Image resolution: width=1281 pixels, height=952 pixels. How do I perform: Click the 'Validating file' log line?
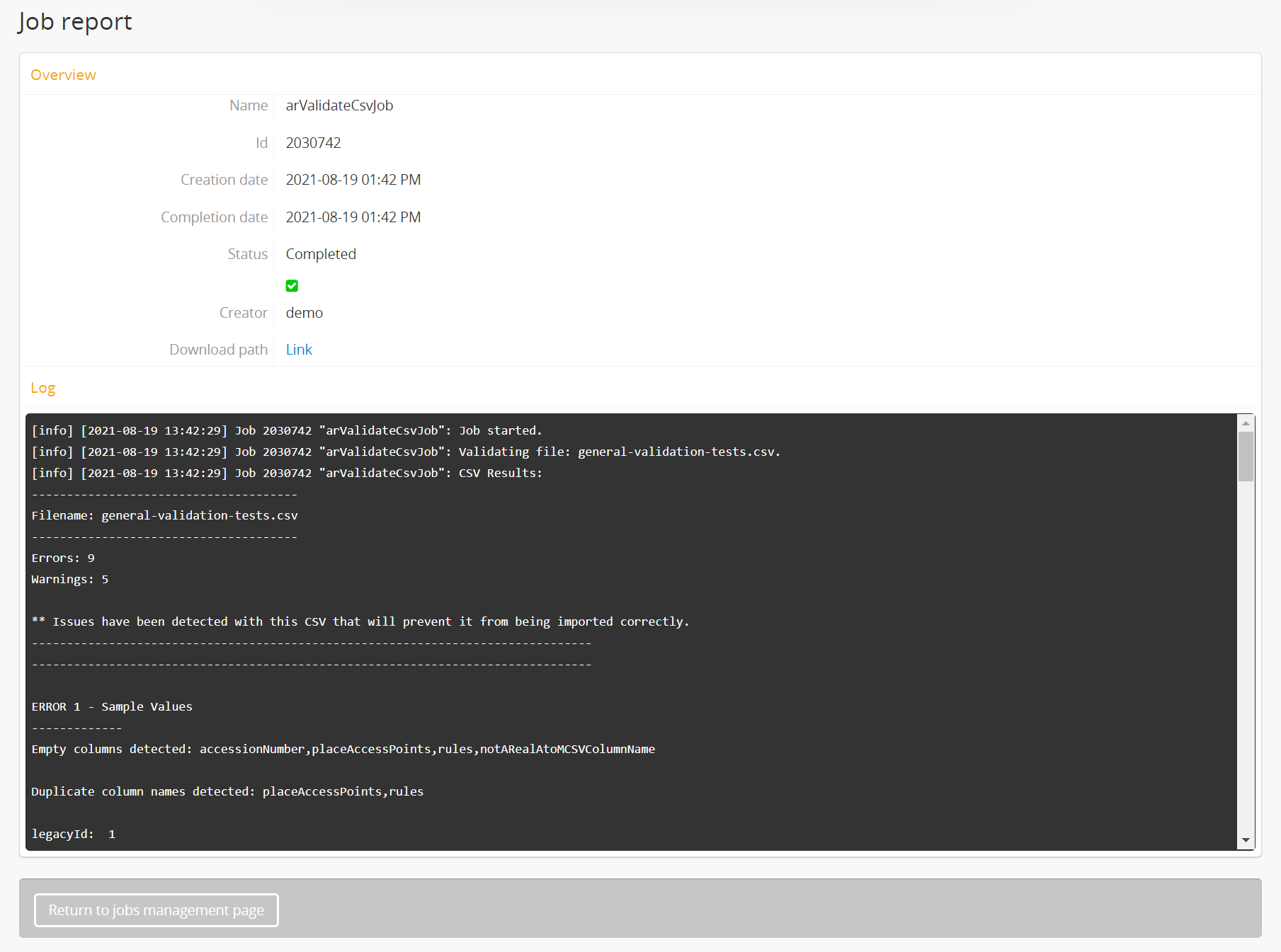(406, 452)
